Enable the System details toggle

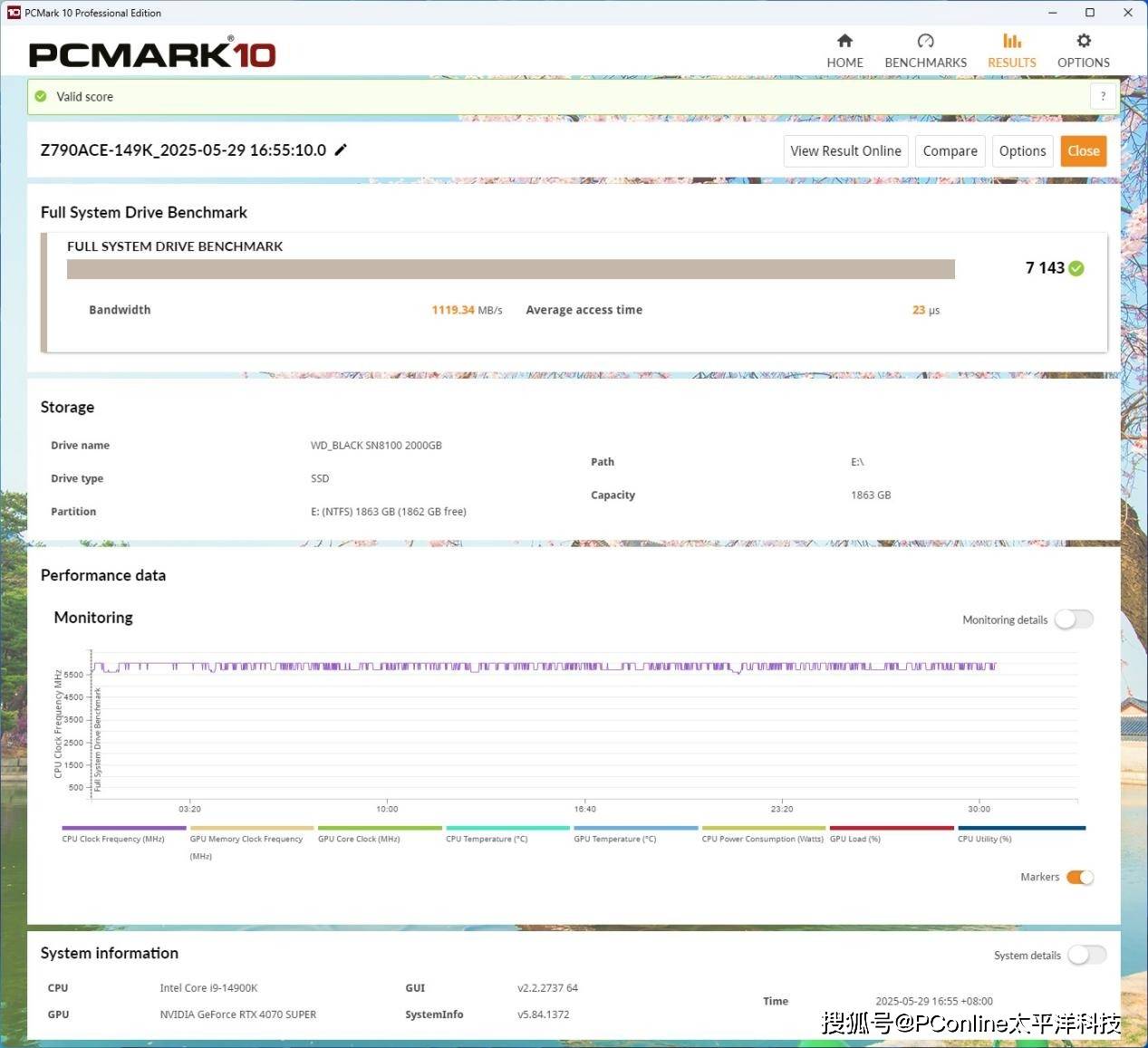(1087, 955)
